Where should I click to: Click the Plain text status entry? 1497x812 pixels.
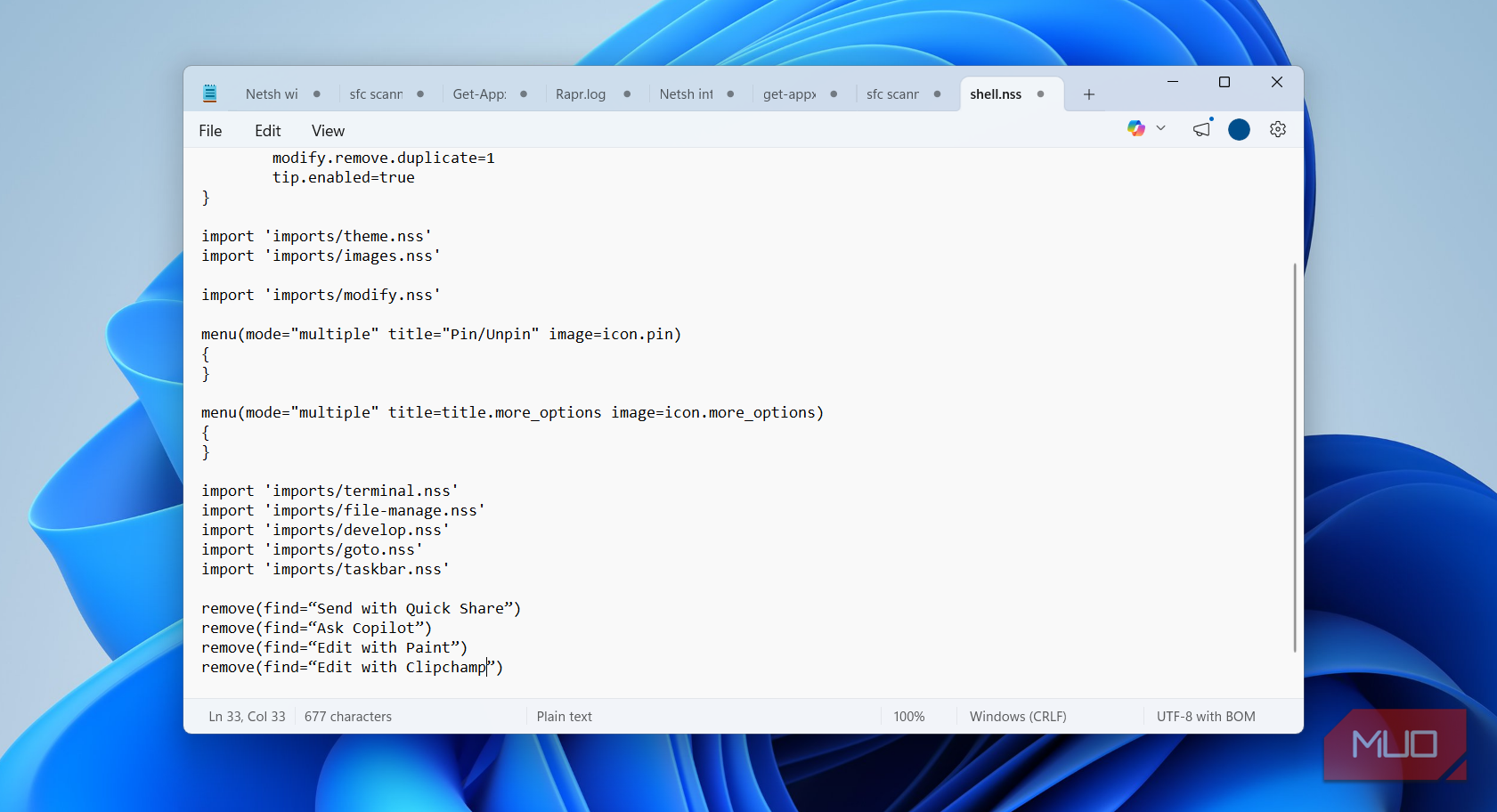[x=565, y=717]
